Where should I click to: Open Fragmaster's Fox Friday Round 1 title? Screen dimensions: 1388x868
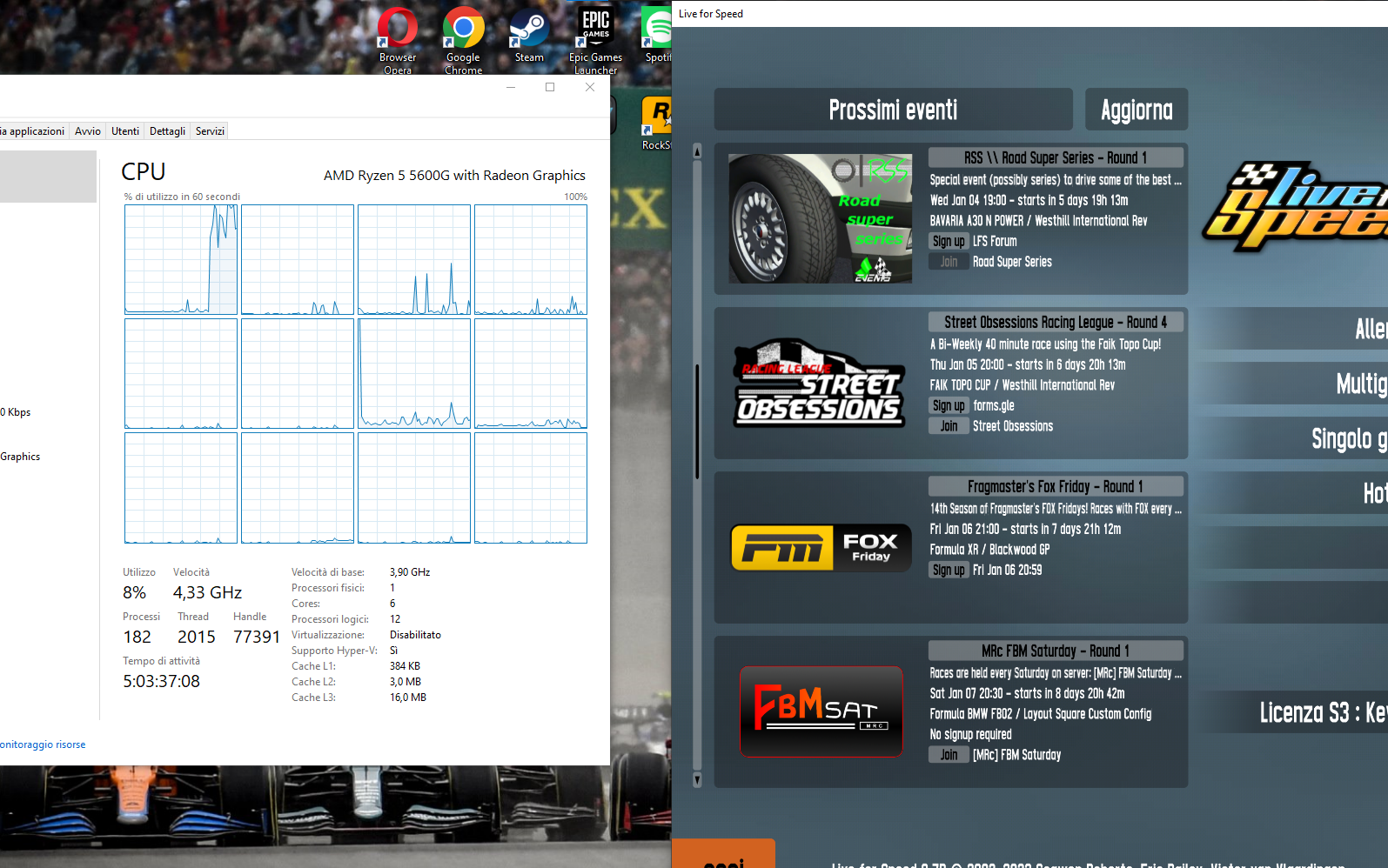click(1056, 486)
